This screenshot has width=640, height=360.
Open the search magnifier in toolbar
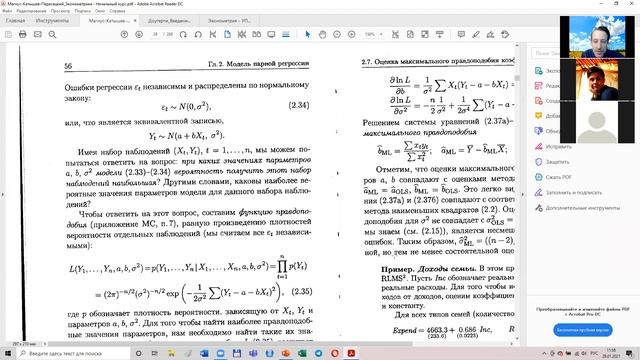[52, 35]
